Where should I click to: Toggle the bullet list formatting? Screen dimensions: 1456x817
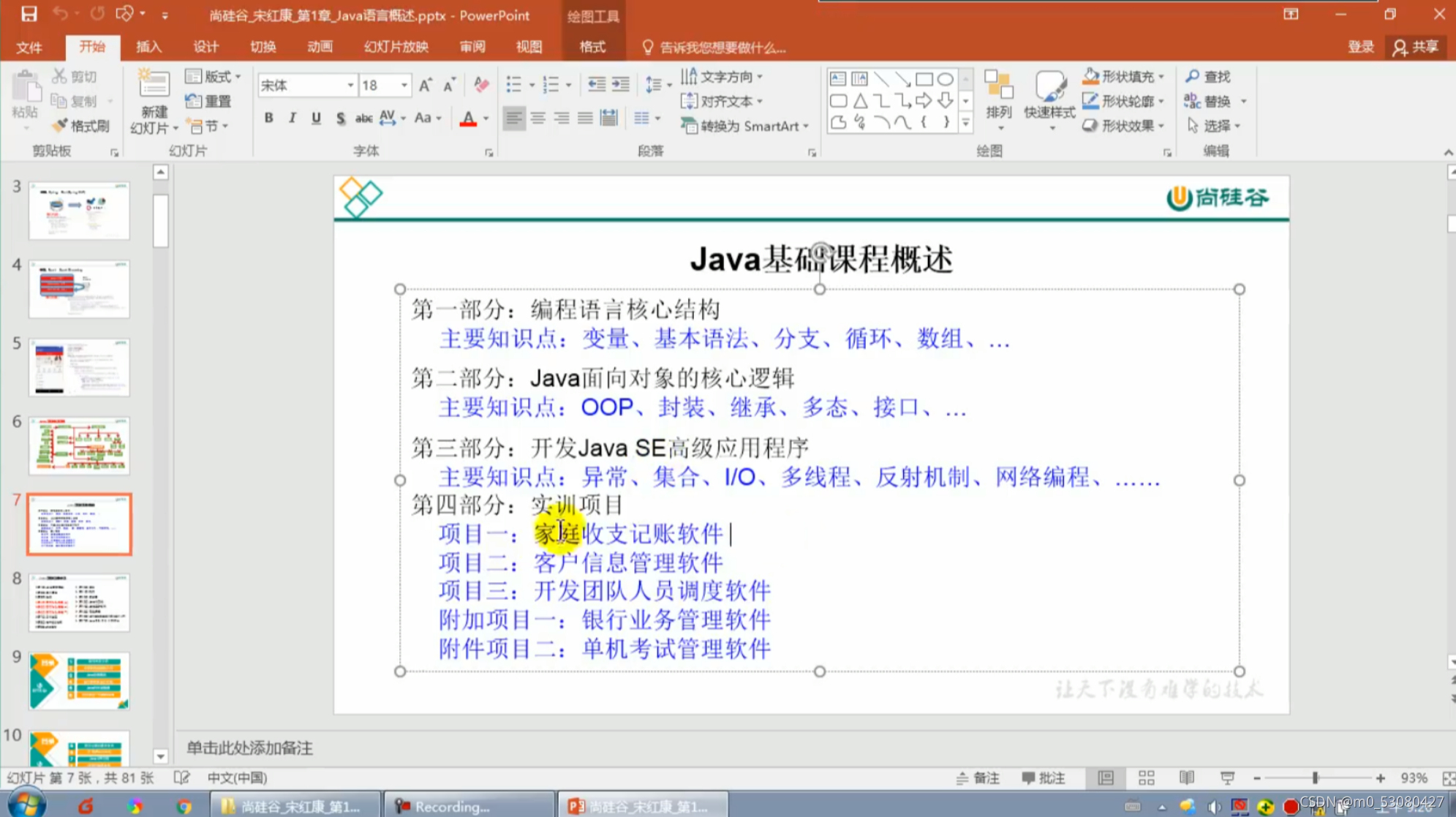click(515, 84)
